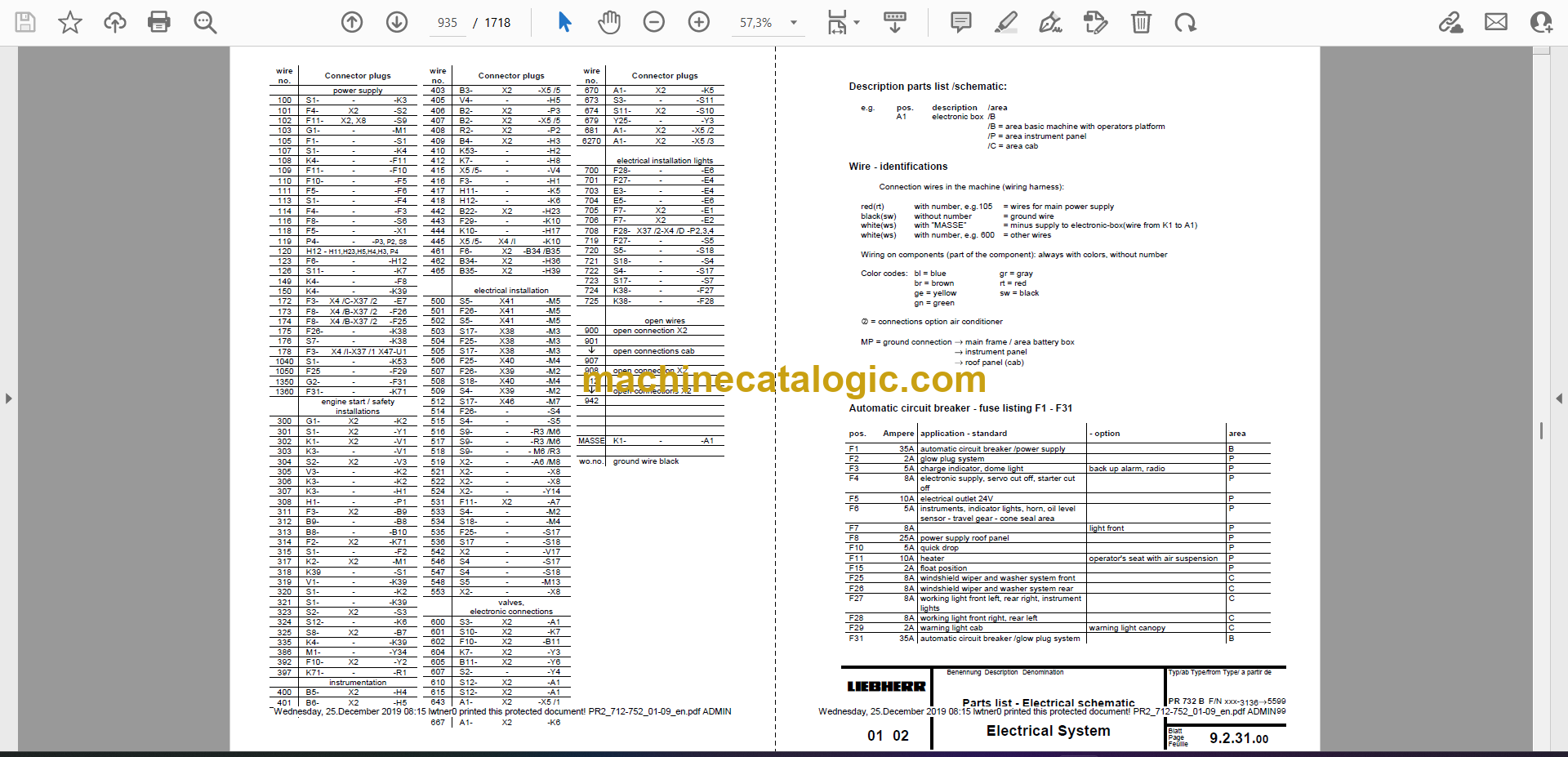Viewport: 1568px width, 757px height.
Task: Click 'Automatic circuit breaker - fuse listing' heading
Action: (960, 408)
